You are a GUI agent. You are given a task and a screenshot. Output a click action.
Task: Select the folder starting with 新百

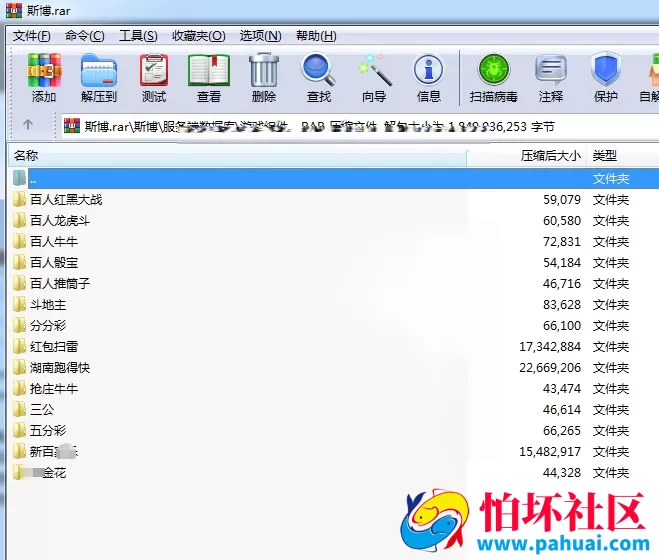[54, 452]
